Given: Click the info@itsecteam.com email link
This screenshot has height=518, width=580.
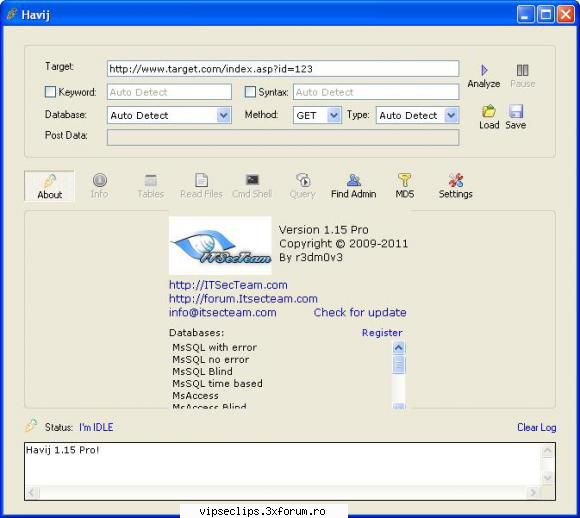Looking at the screenshot, I should click(x=223, y=312).
